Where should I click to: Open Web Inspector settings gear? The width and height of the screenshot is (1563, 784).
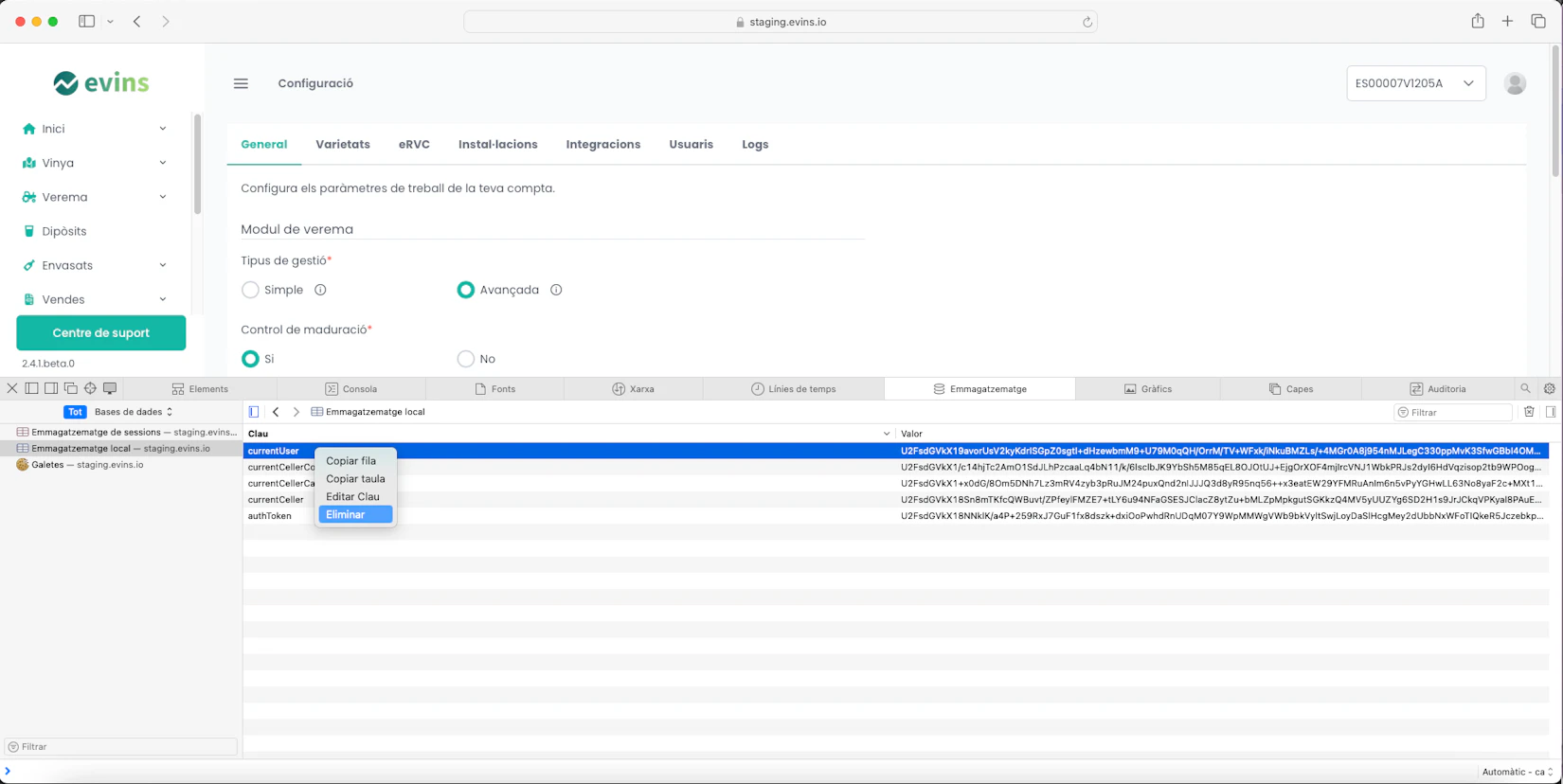(x=1549, y=389)
